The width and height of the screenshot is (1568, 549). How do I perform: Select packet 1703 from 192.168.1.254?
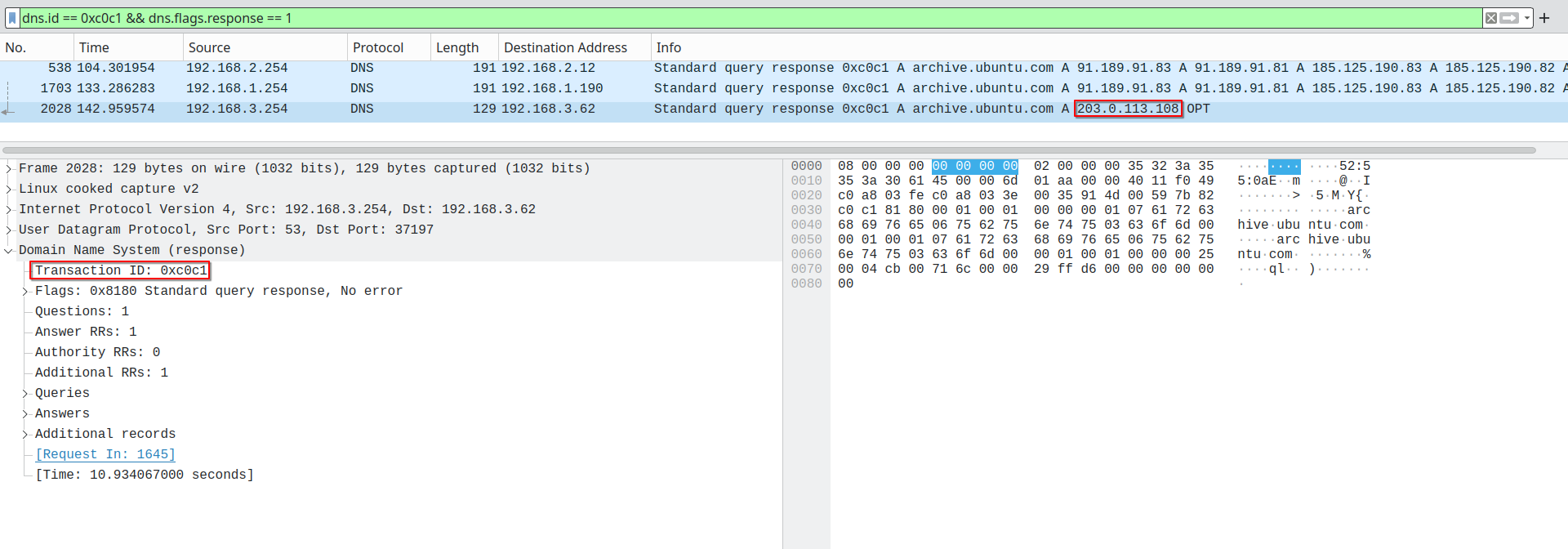pyautogui.click(x=784, y=88)
